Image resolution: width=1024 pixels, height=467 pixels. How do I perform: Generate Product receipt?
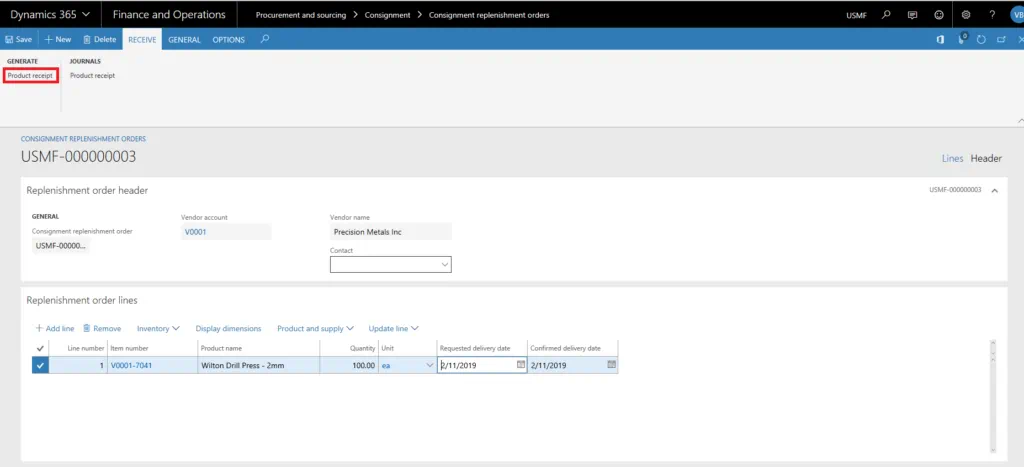click(x=30, y=76)
